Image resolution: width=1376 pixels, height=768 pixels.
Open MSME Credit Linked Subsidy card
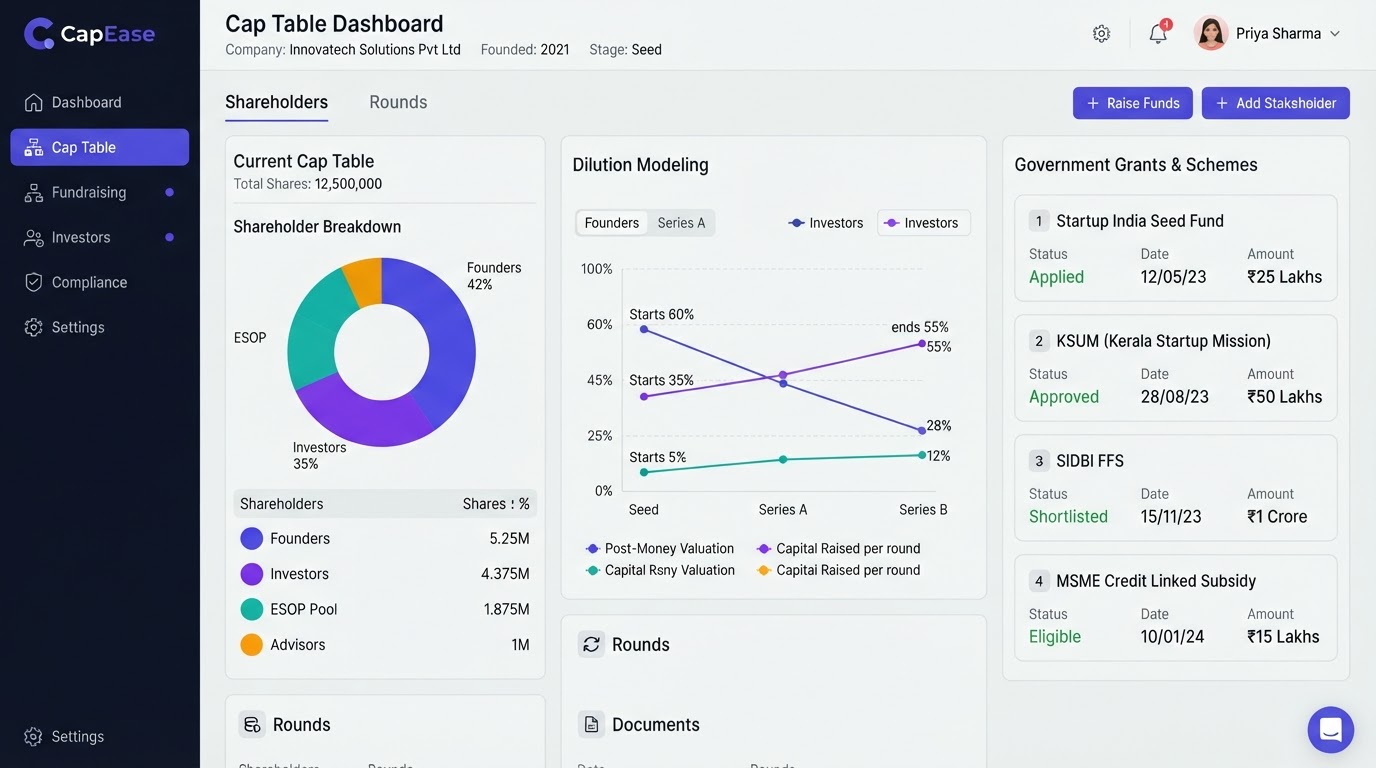click(1176, 608)
